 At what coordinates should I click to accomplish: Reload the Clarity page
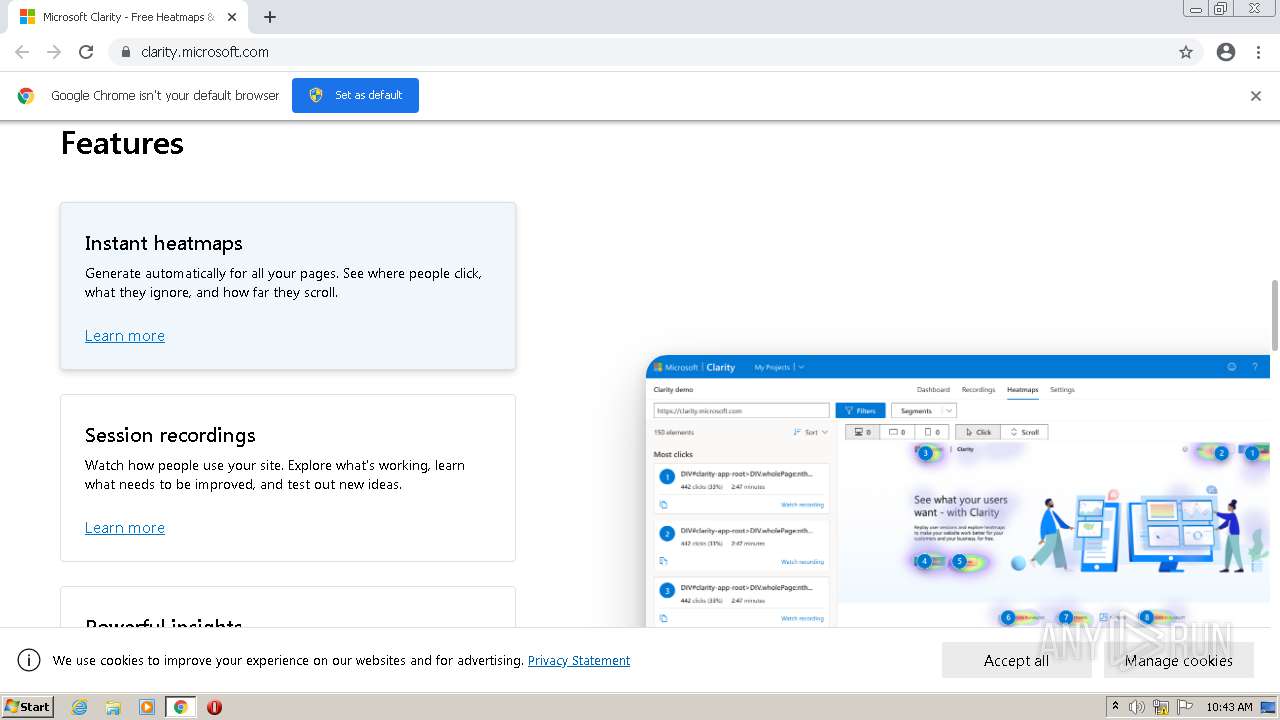[86, 52]
